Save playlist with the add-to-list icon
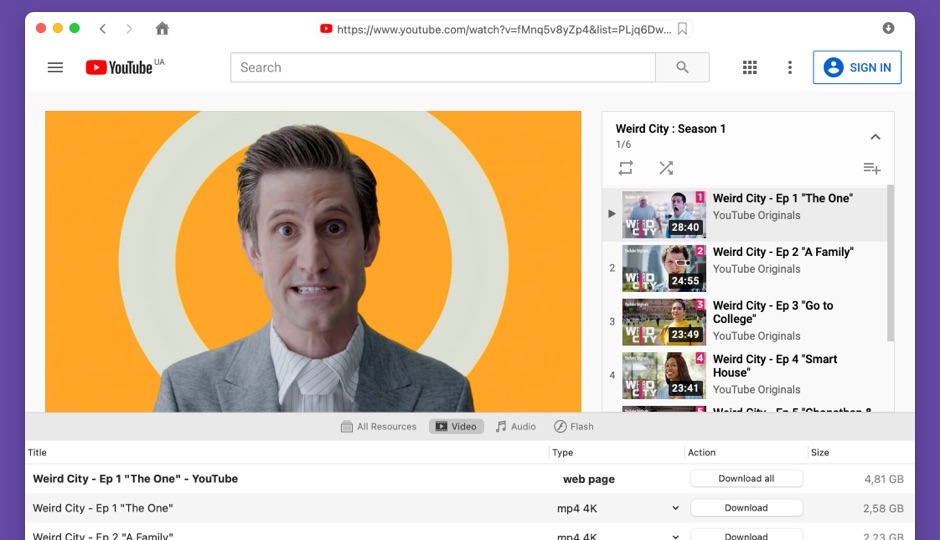 (x=872, y=168)
